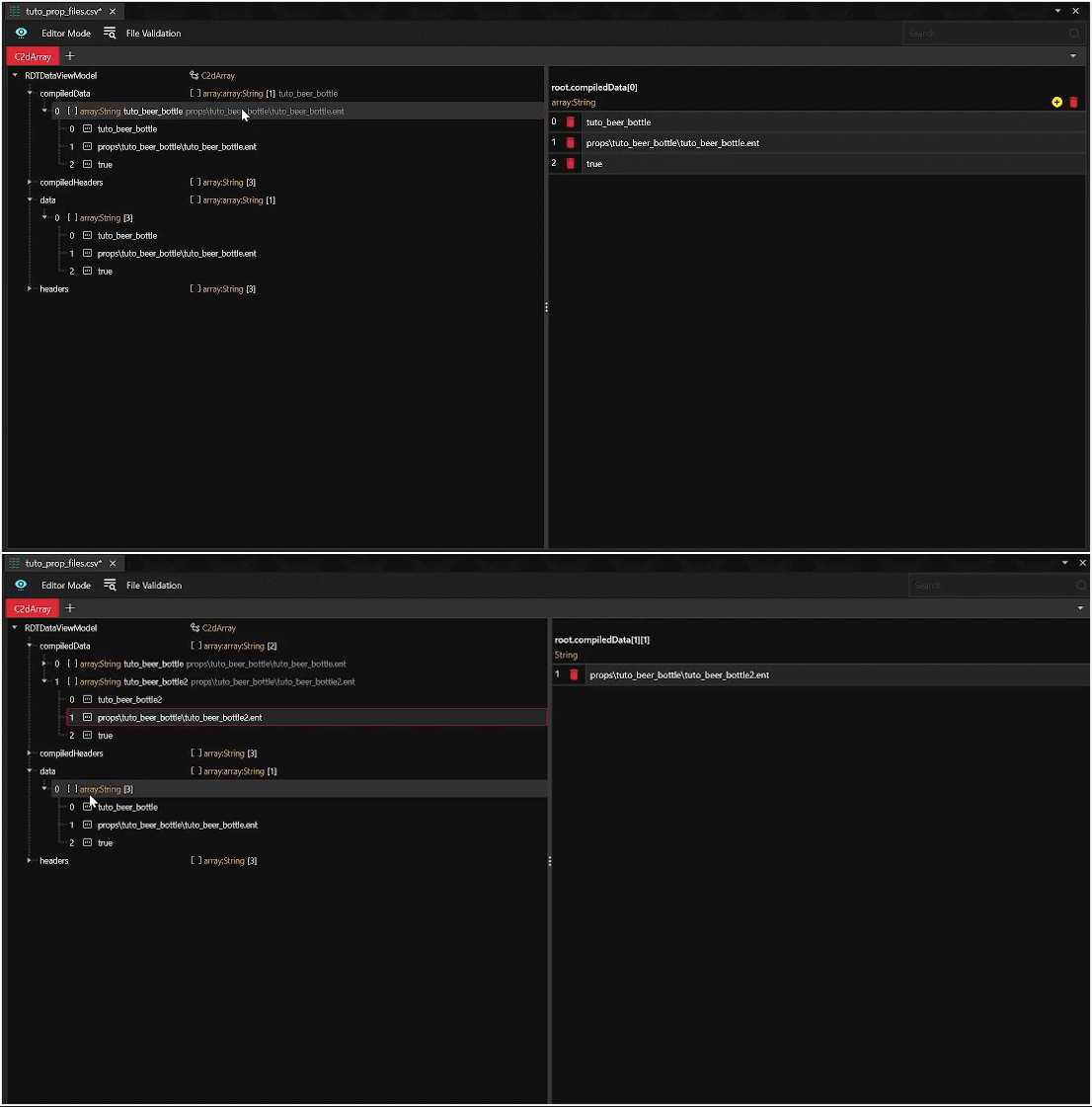
Task: Add new tab with plus button in bottom window
Action: (70, 608)
